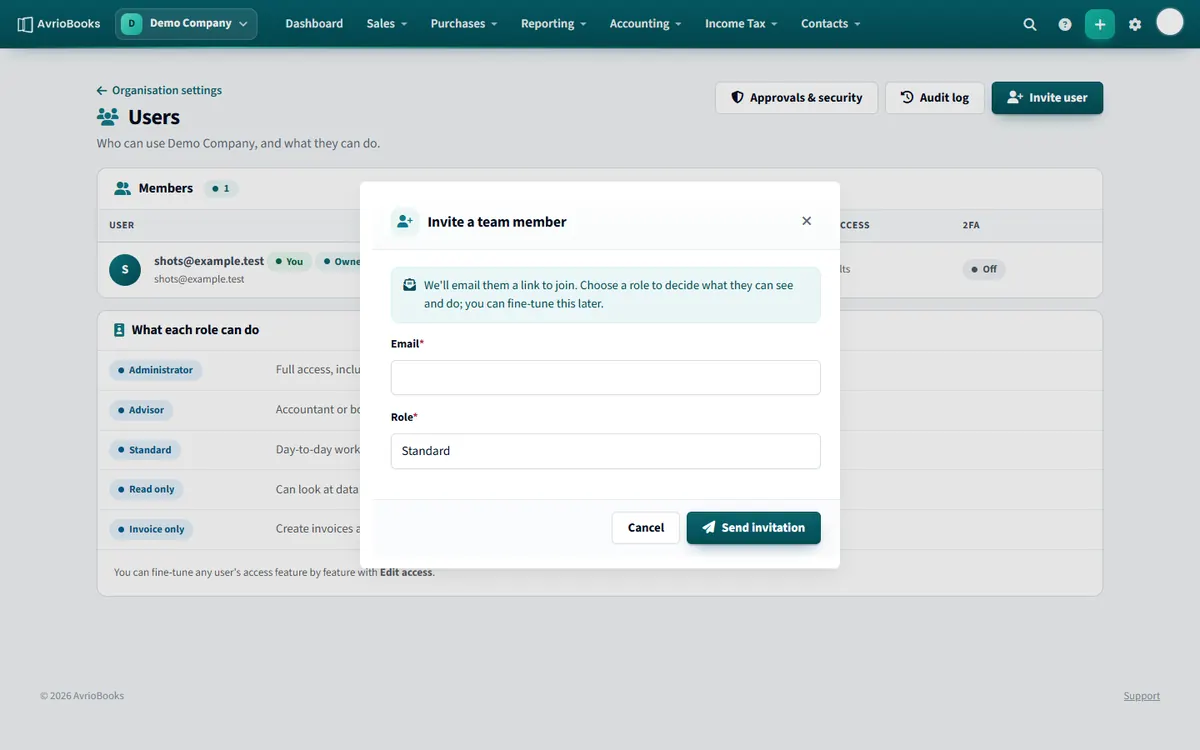This screenshot has height=750, width=1200.
Task: Click the envelope icon in info banner
Action: click(x=410, y=285)
